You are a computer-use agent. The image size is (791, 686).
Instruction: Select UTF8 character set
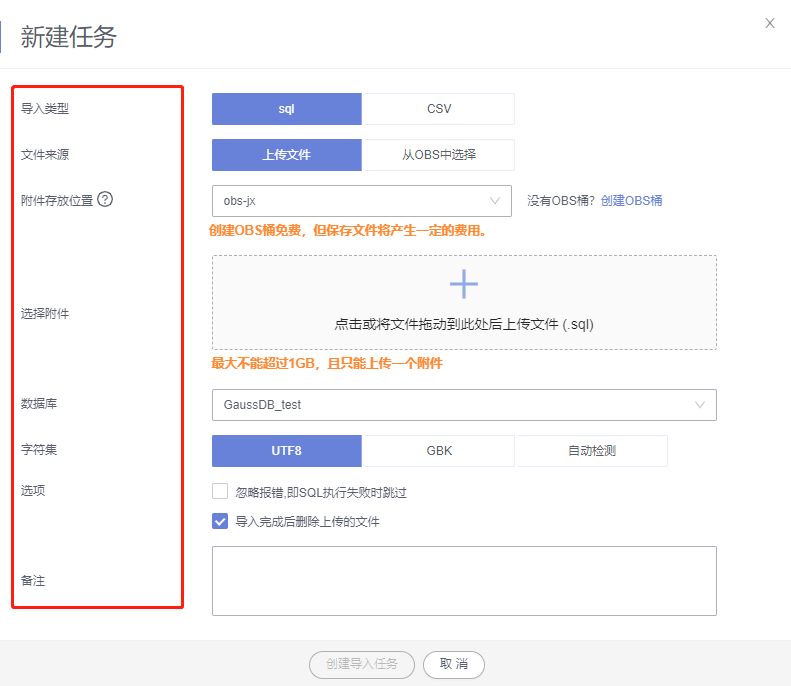287,450
